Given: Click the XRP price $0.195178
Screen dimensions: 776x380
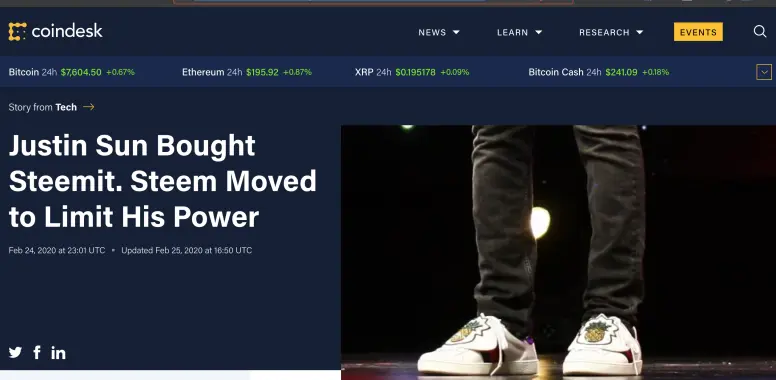Looking at the screenshot, I should [415, 72].
